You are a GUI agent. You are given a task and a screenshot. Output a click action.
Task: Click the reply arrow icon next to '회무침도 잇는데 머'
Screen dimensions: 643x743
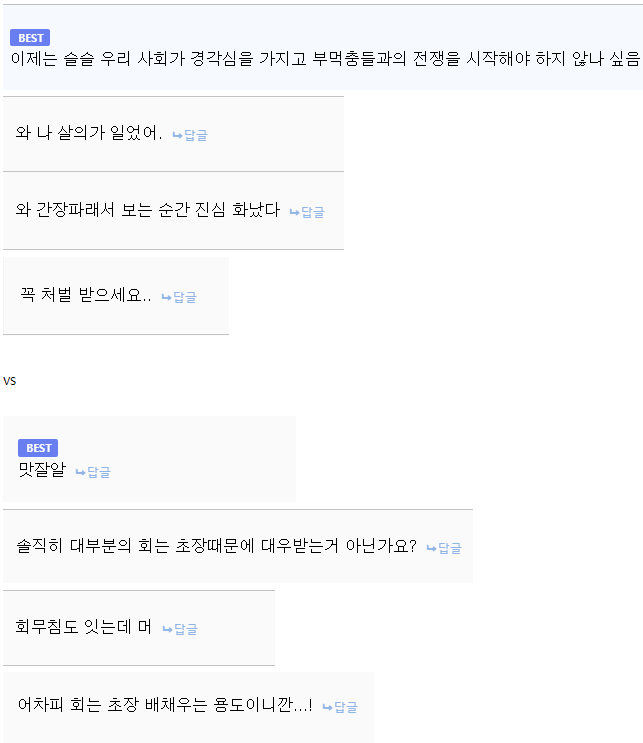[x=167, y=629]
